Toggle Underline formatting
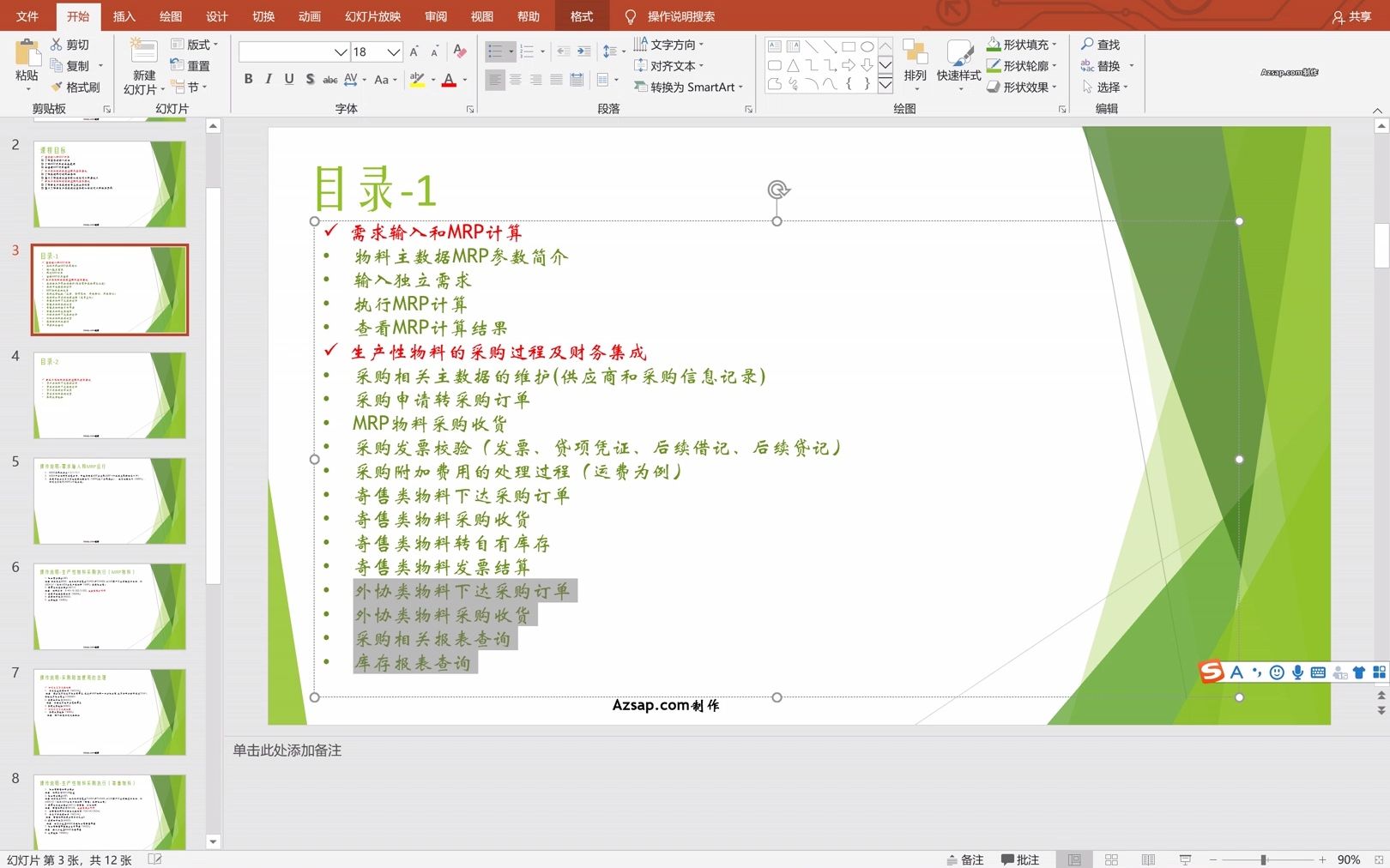Viewport: 1390px width, 868px height. coord(289,79)
